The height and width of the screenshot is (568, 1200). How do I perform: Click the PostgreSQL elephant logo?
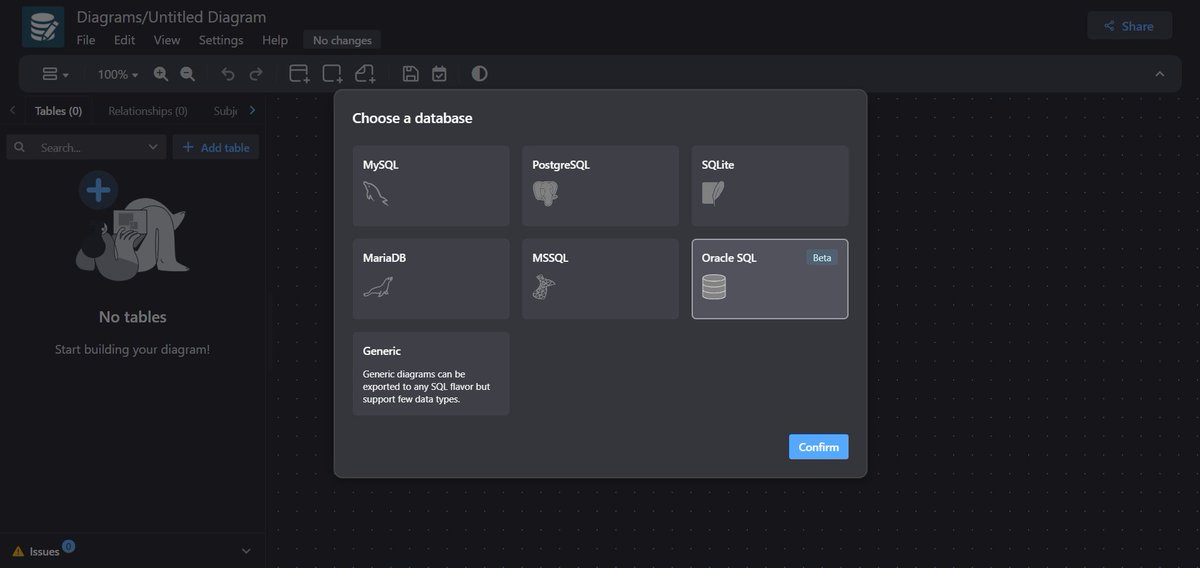(x=545, y=193)
